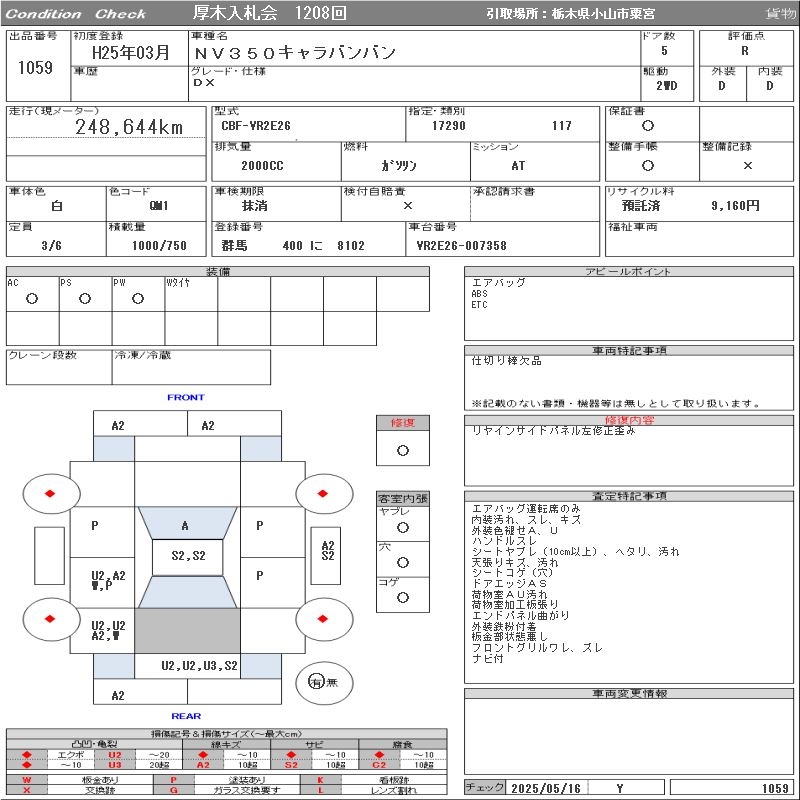
Task: Click the S2,S2 roof damage mark
Action: click(188, 556)
